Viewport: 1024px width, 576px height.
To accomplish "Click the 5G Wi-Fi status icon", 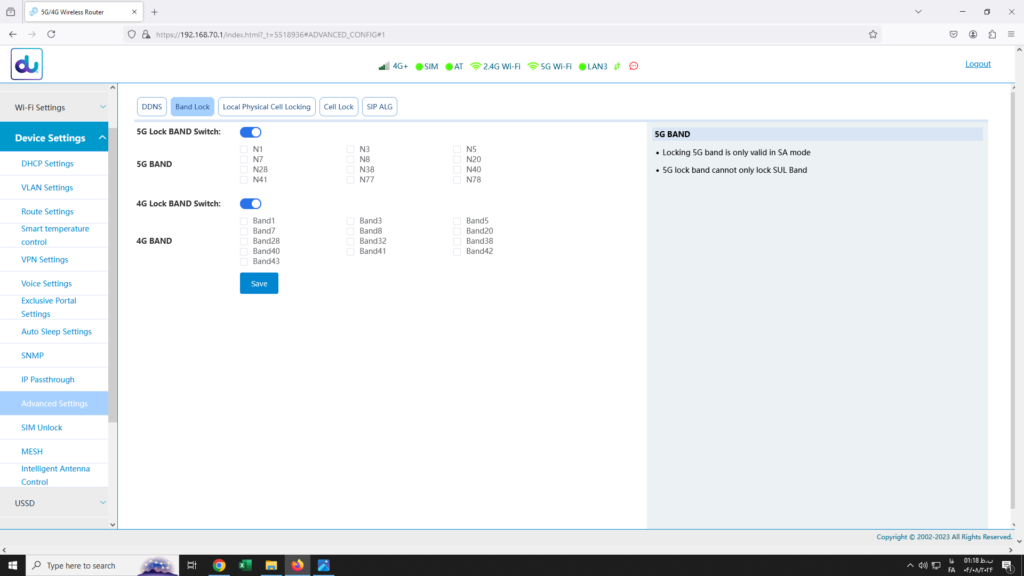I will pos(533,66).
